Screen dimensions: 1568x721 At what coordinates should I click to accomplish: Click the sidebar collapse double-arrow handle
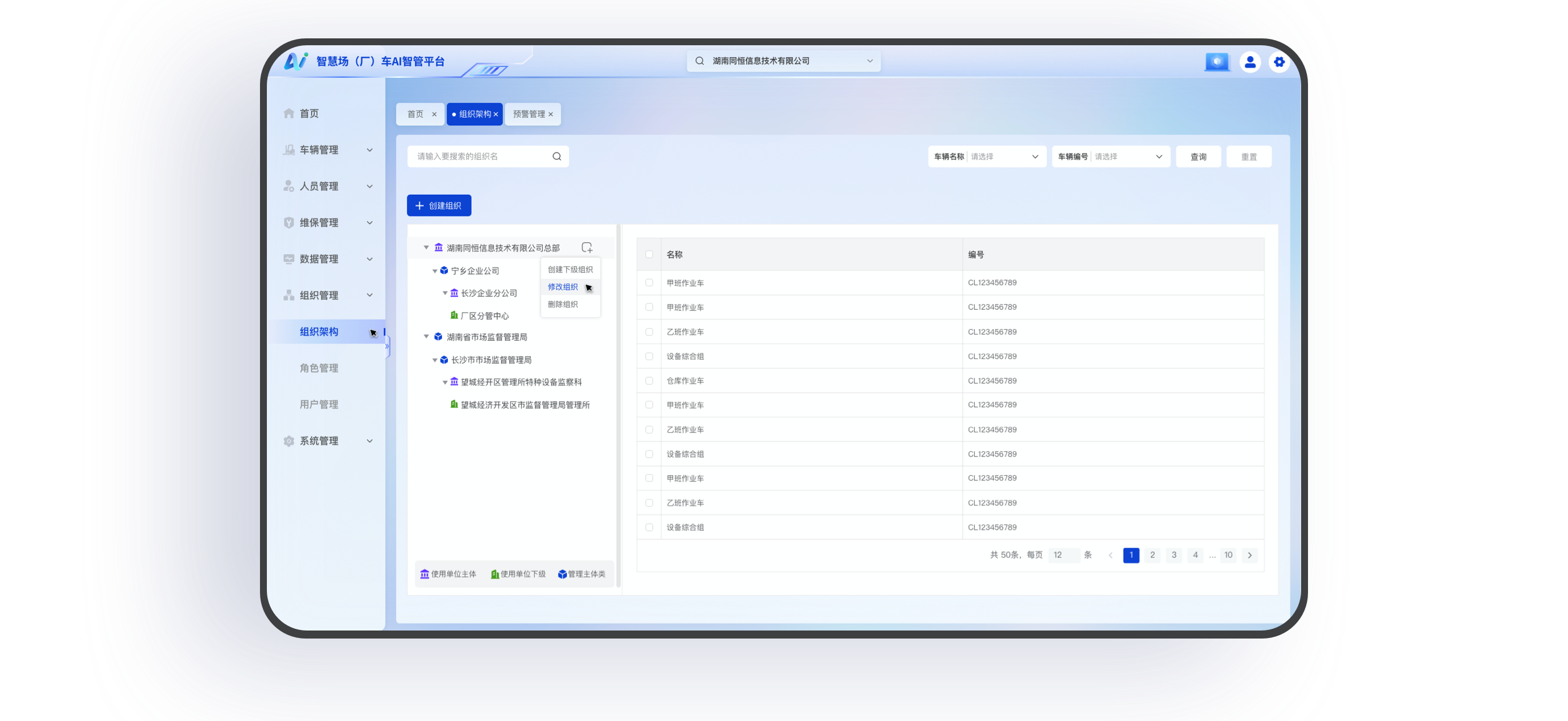[x=387, y=346]
